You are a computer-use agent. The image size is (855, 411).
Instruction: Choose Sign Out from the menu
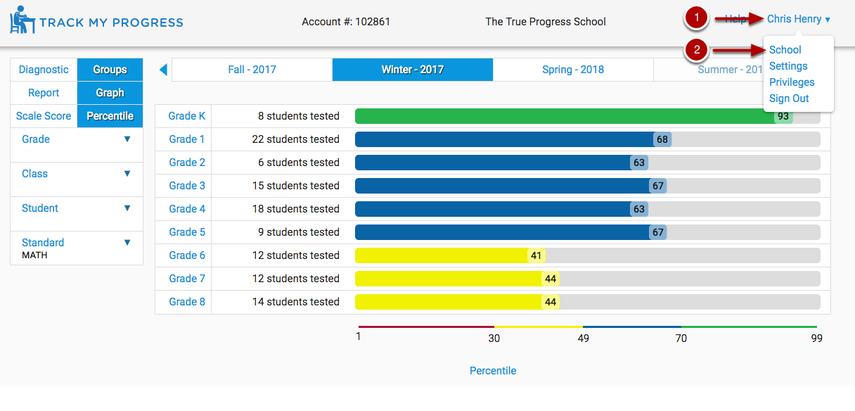click(x=789, y=99)
